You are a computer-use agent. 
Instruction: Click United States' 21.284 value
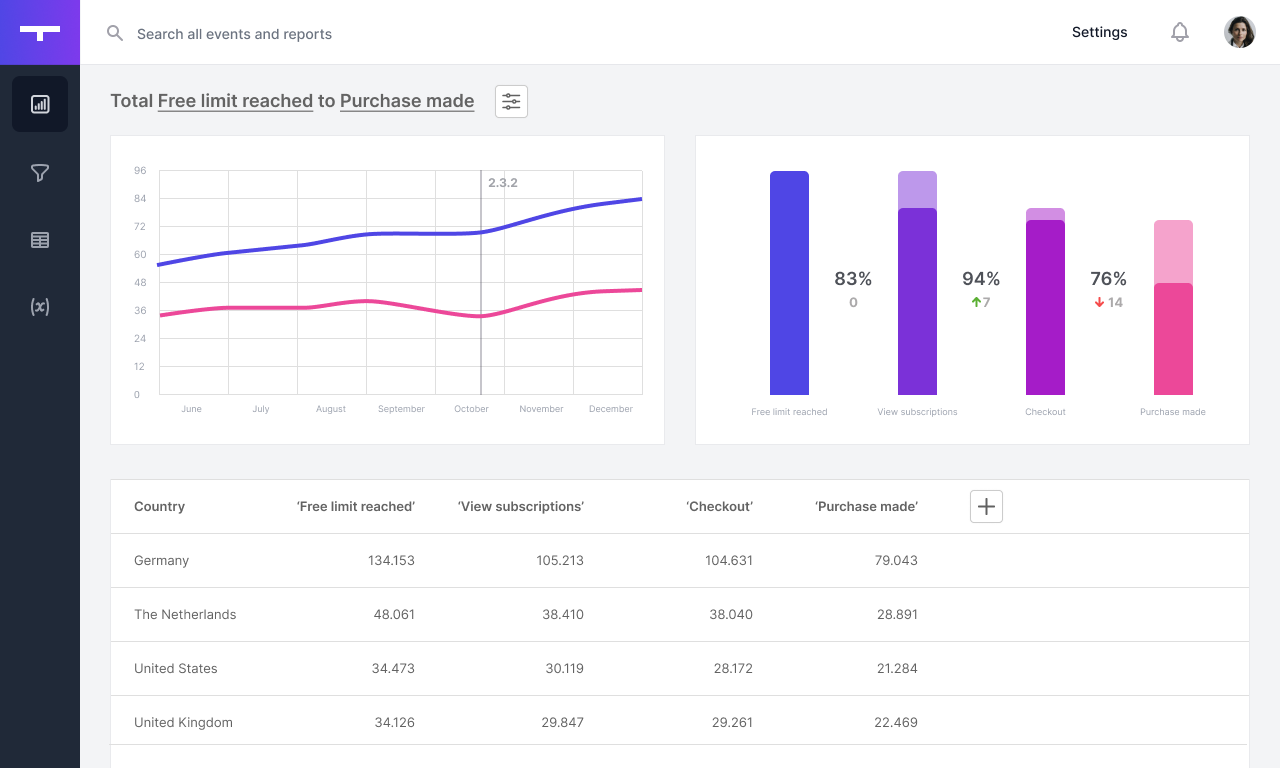[896, 669]
